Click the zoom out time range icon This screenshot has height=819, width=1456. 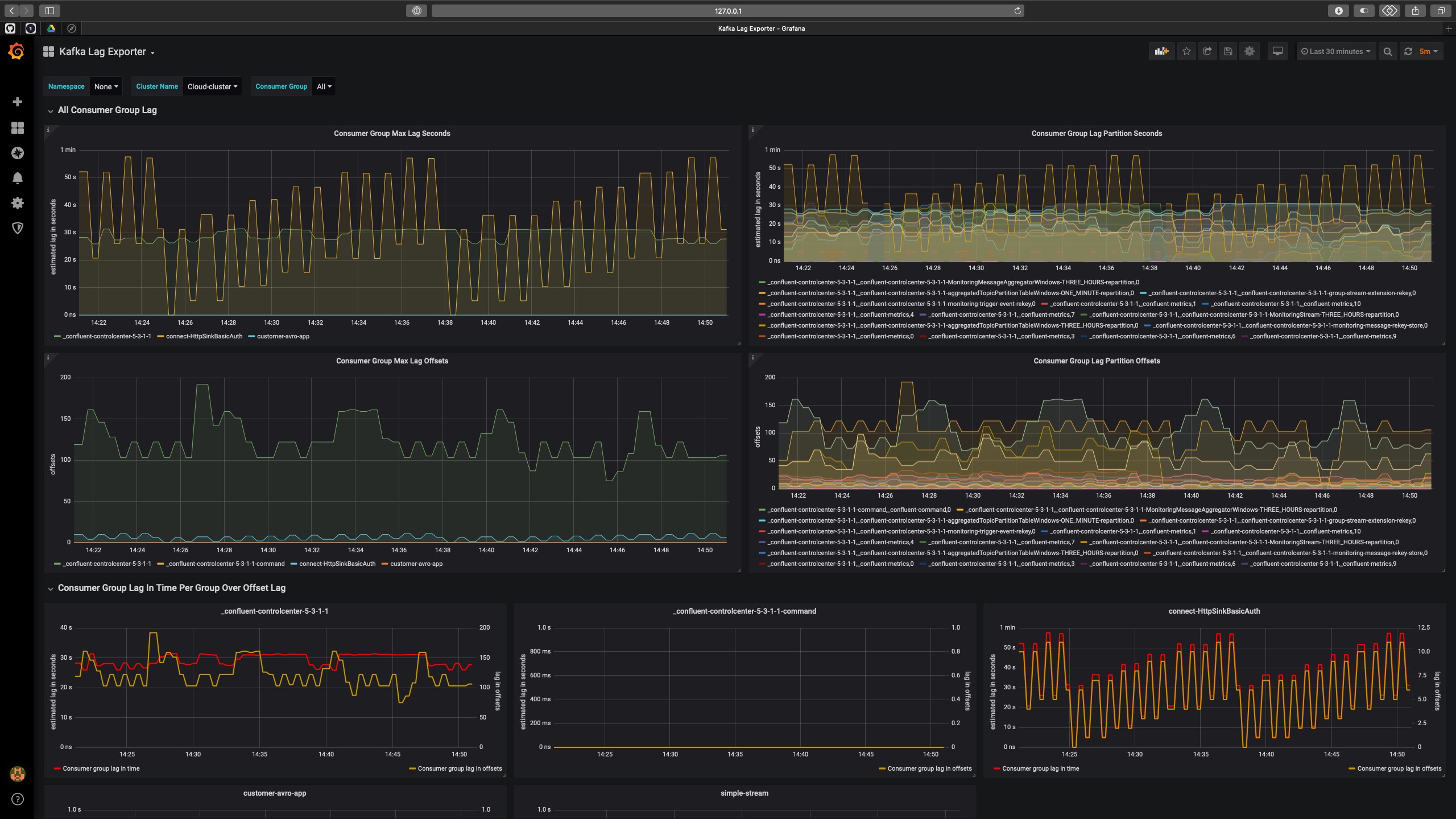(1388, 51)
